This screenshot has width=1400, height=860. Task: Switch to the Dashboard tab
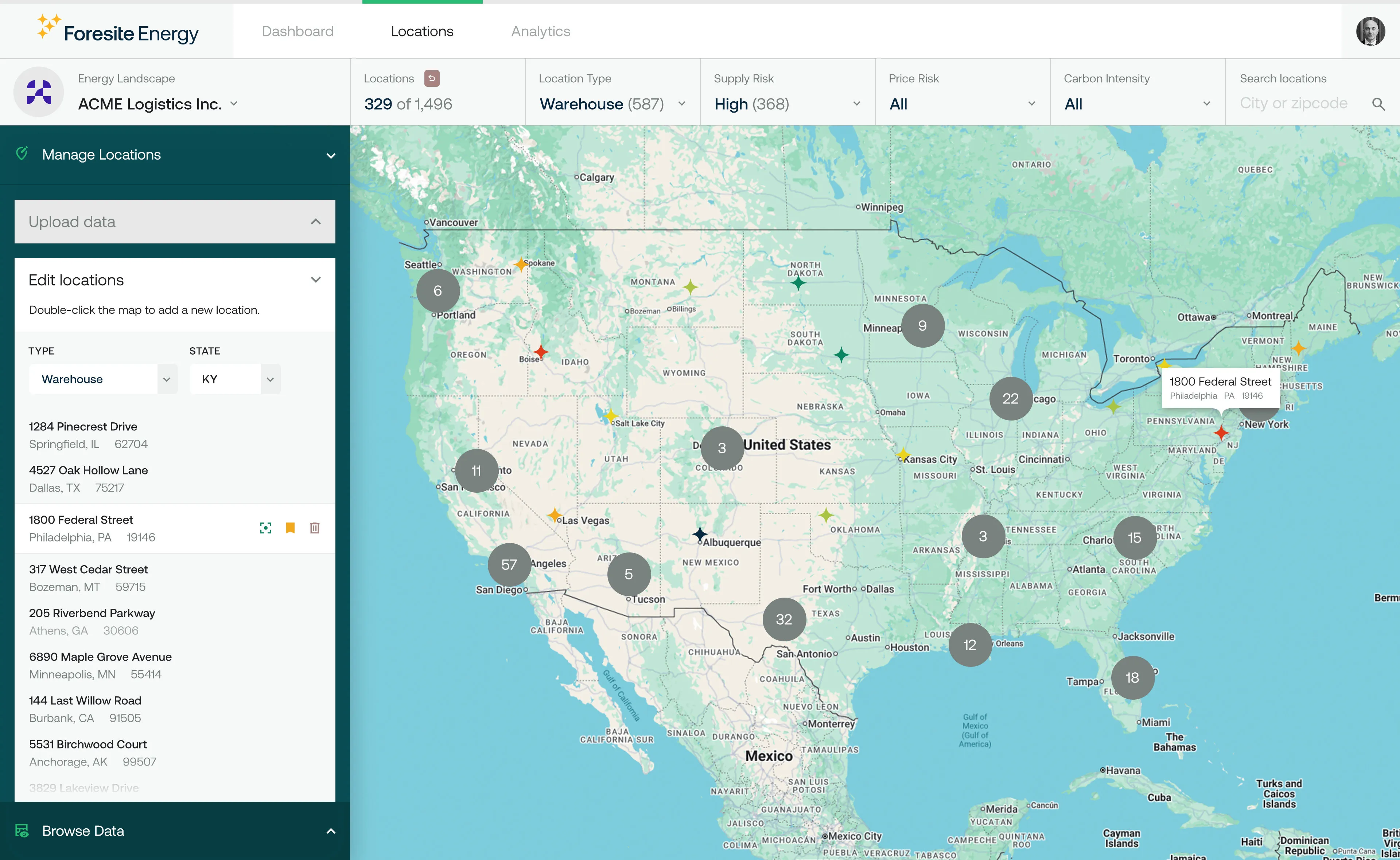[x=297, y=31]
